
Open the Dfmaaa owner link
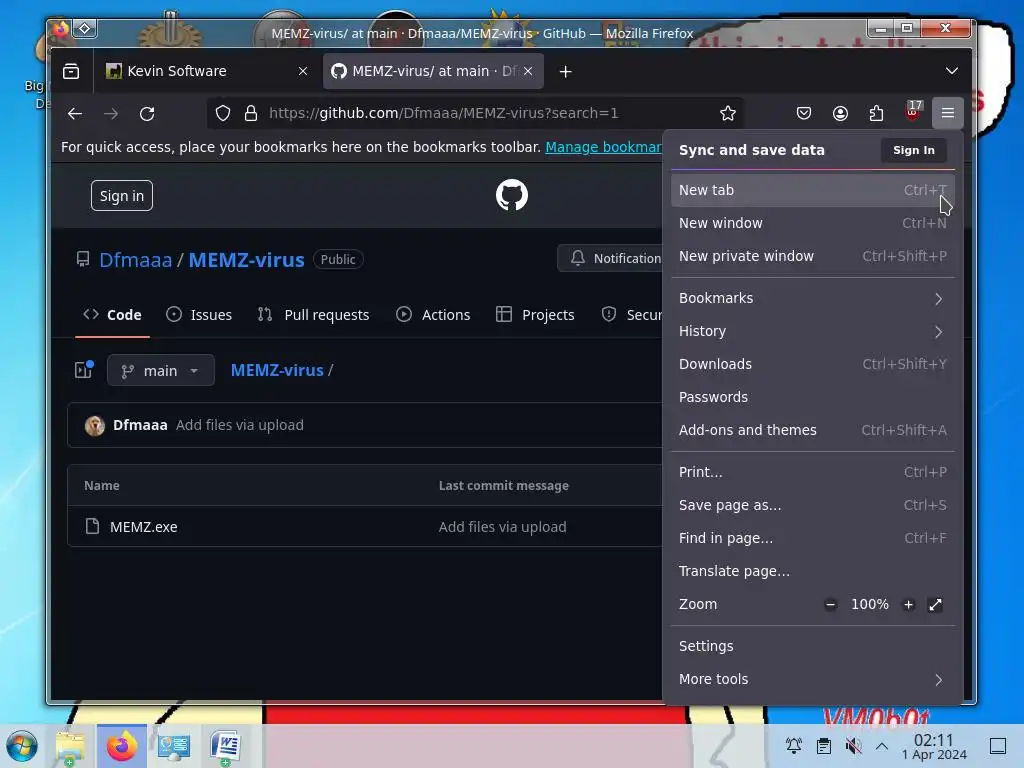pos(136,260)
